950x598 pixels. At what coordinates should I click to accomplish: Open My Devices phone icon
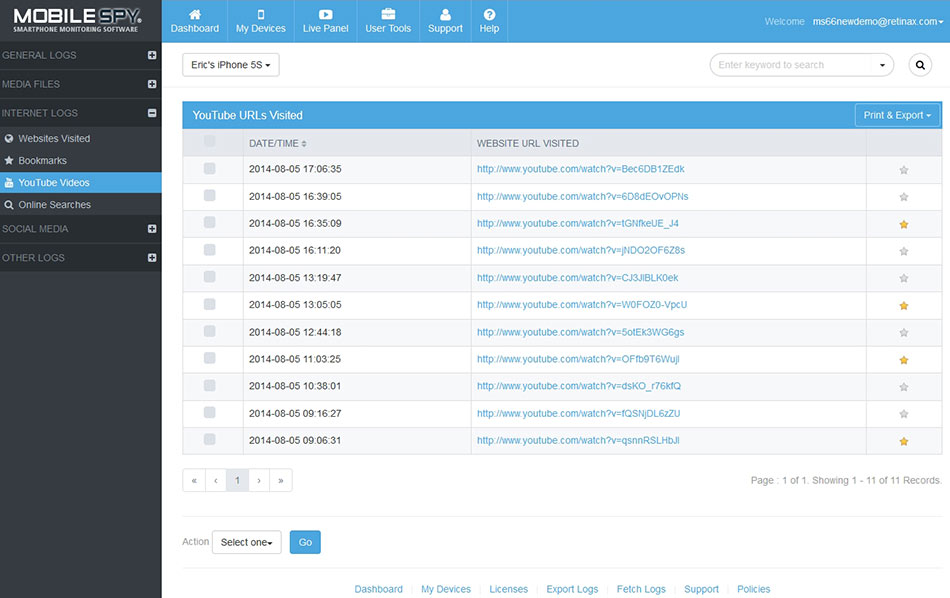point(260,15)
